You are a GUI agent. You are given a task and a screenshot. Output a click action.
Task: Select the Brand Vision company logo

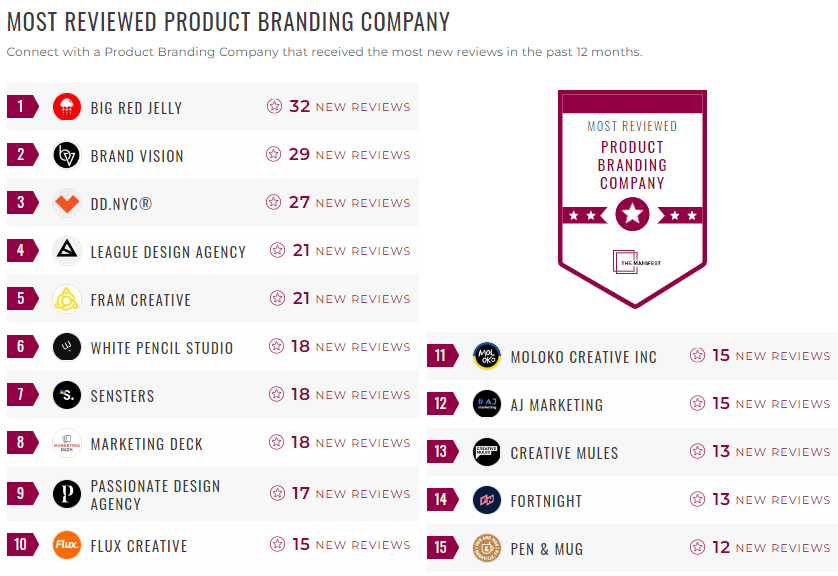[64, 155]
